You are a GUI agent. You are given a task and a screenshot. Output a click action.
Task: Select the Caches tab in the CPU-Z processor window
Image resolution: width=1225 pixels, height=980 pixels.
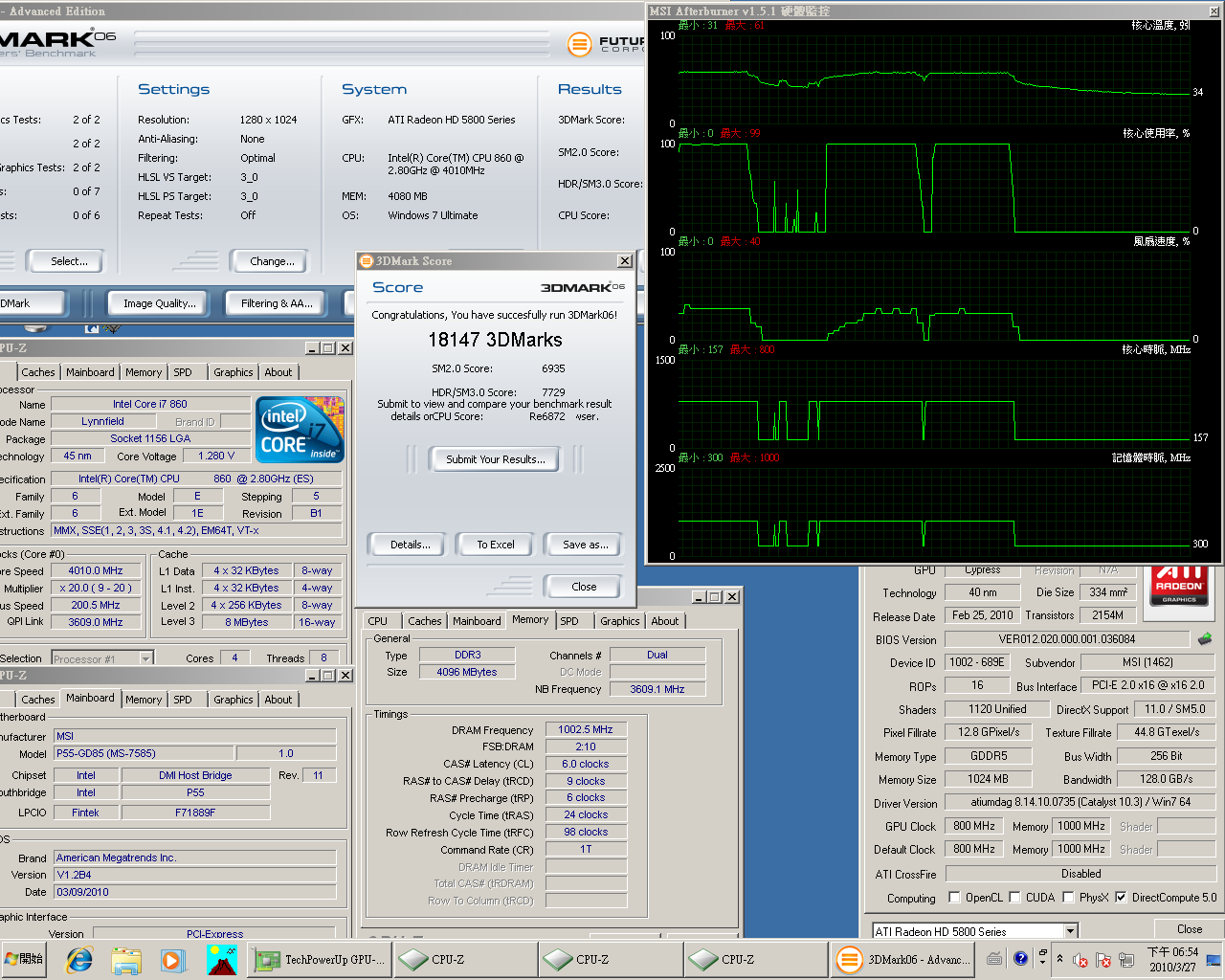click(38, 372)
